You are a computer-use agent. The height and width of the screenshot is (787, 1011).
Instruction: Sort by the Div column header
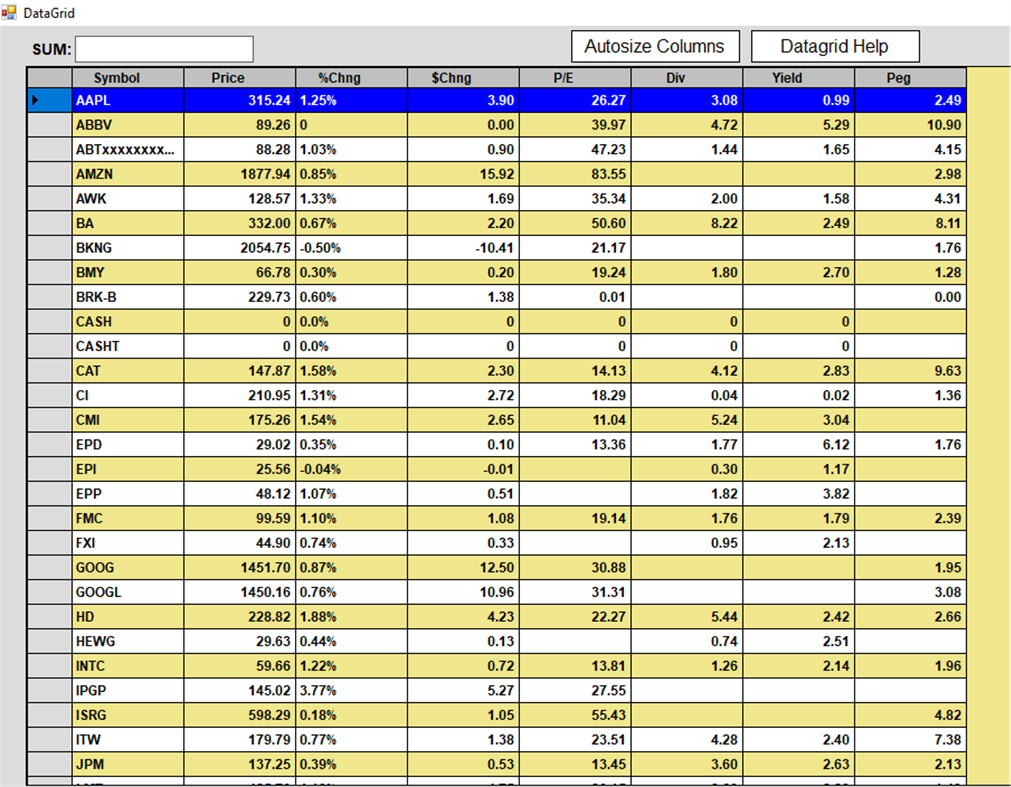(687, 78)
